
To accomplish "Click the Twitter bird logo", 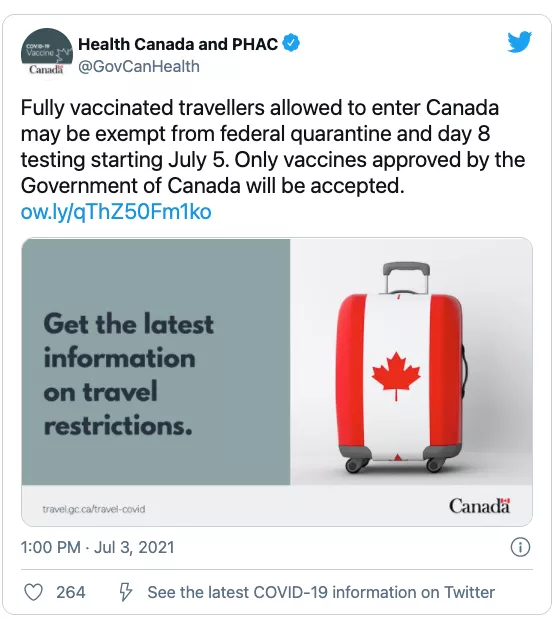I will tap(519, 42).
